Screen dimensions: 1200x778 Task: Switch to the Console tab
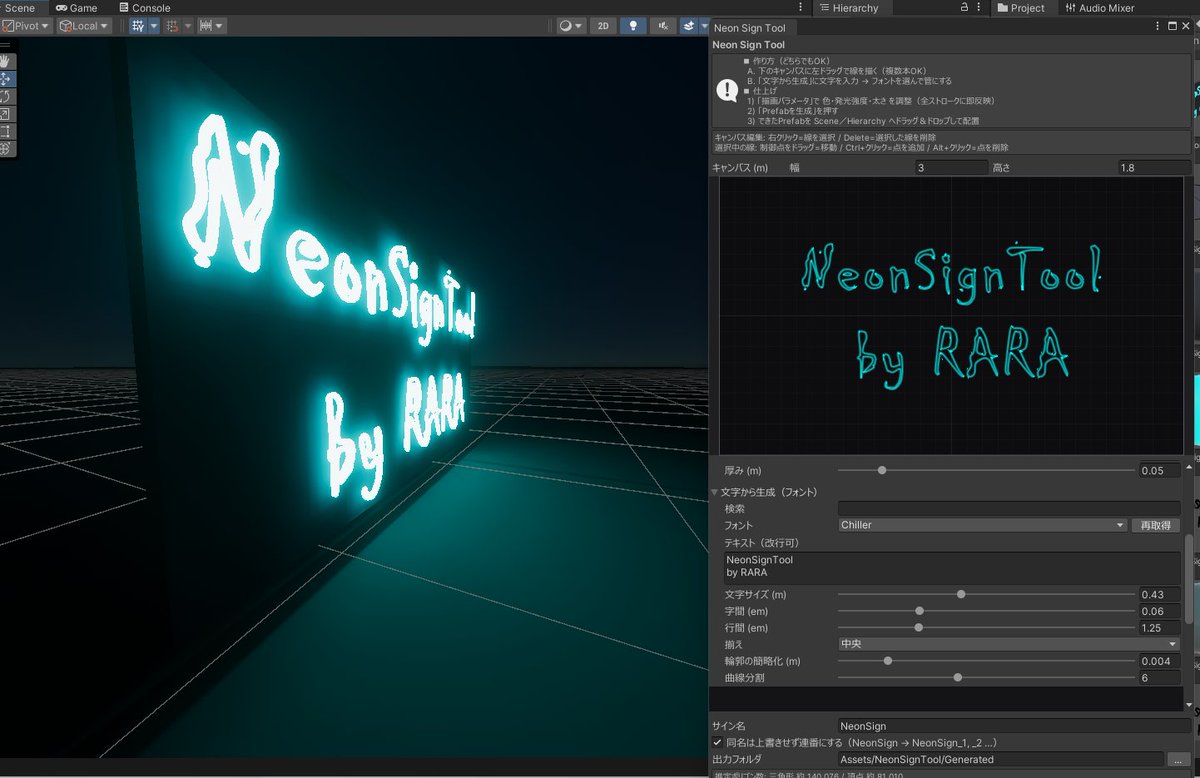[x=144, y=8]
